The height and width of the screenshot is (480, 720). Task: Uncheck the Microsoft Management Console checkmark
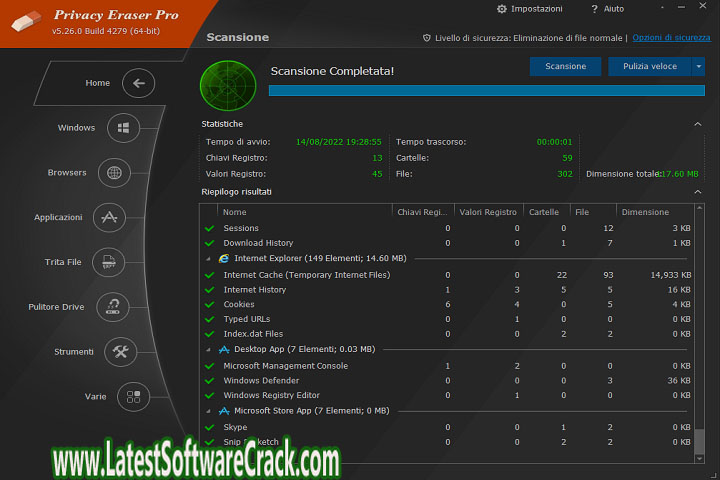point(210,366)
